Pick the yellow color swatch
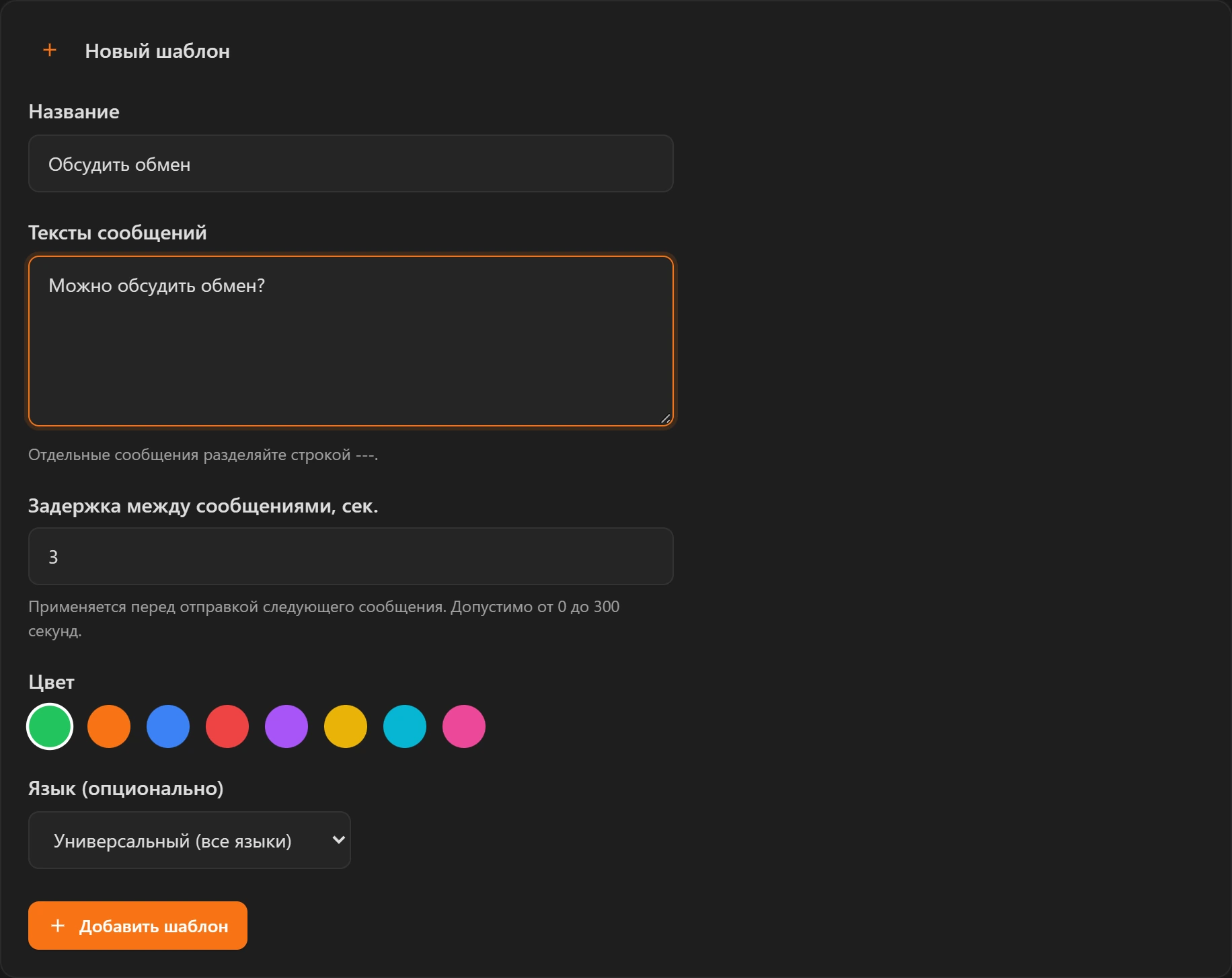The image size is (1232, 978). coord(346,726)
